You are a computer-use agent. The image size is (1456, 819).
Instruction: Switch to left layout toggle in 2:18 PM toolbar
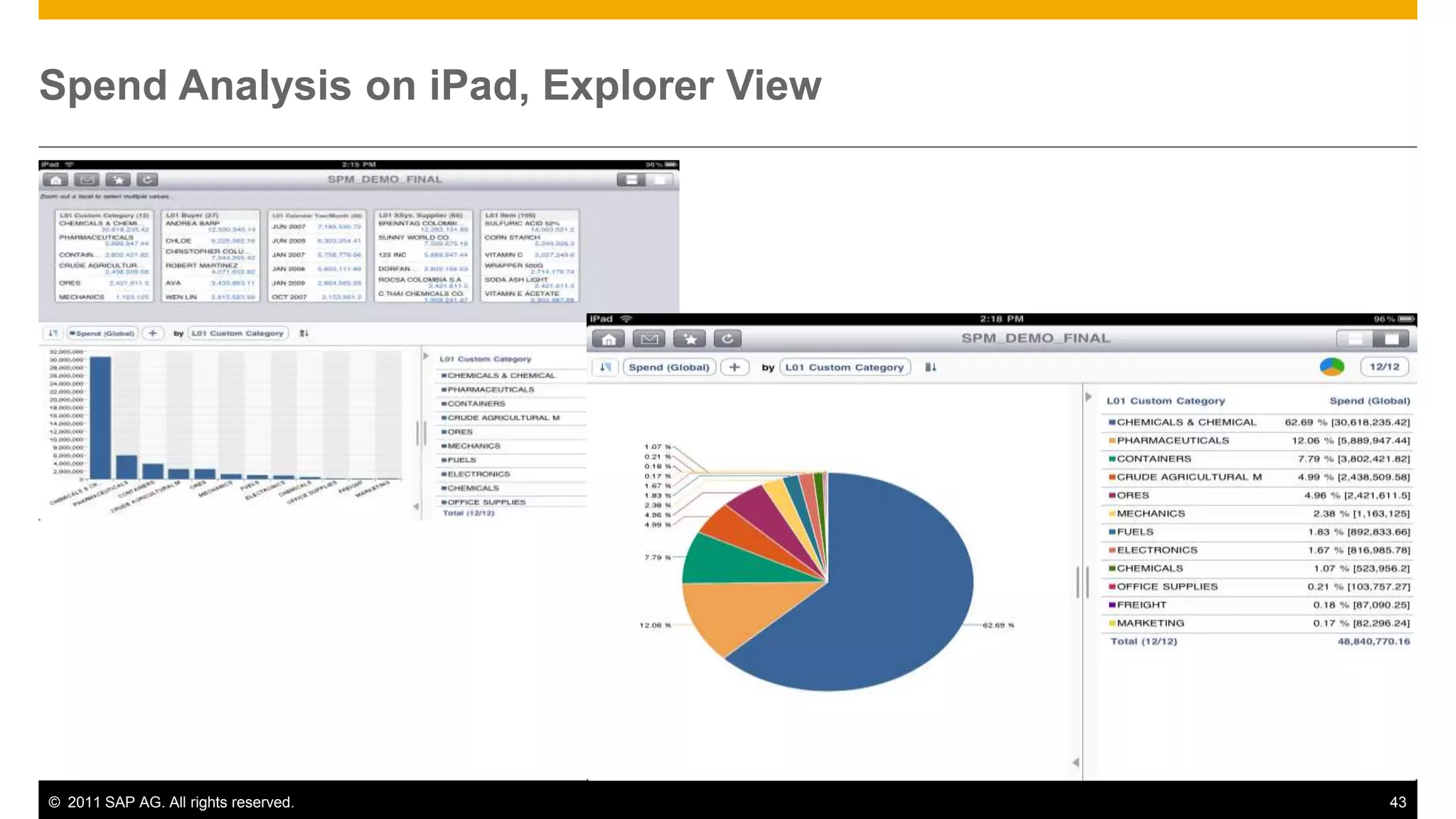(x=1355, y=339)
